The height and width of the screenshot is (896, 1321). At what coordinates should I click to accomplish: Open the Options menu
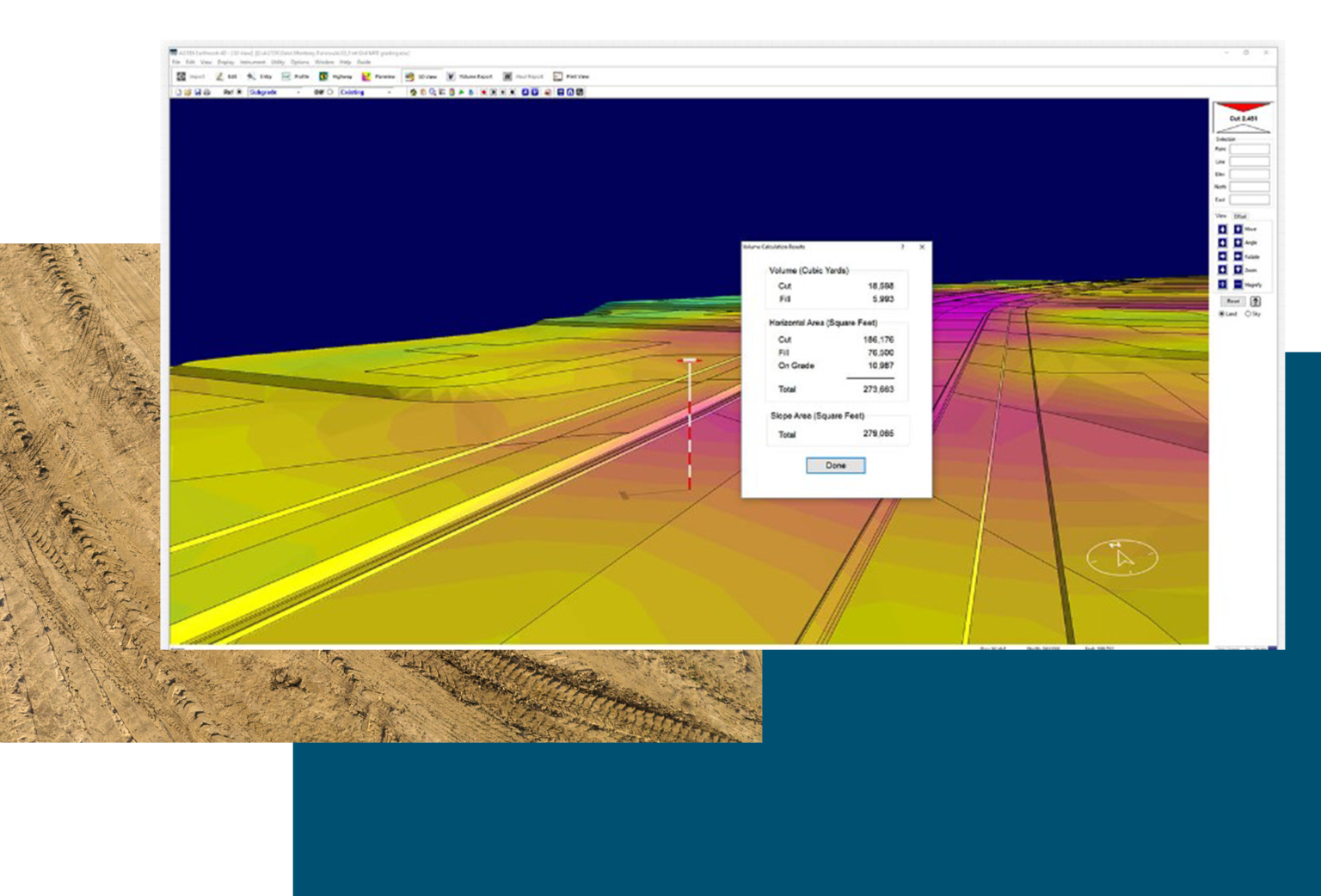[301, 61]
